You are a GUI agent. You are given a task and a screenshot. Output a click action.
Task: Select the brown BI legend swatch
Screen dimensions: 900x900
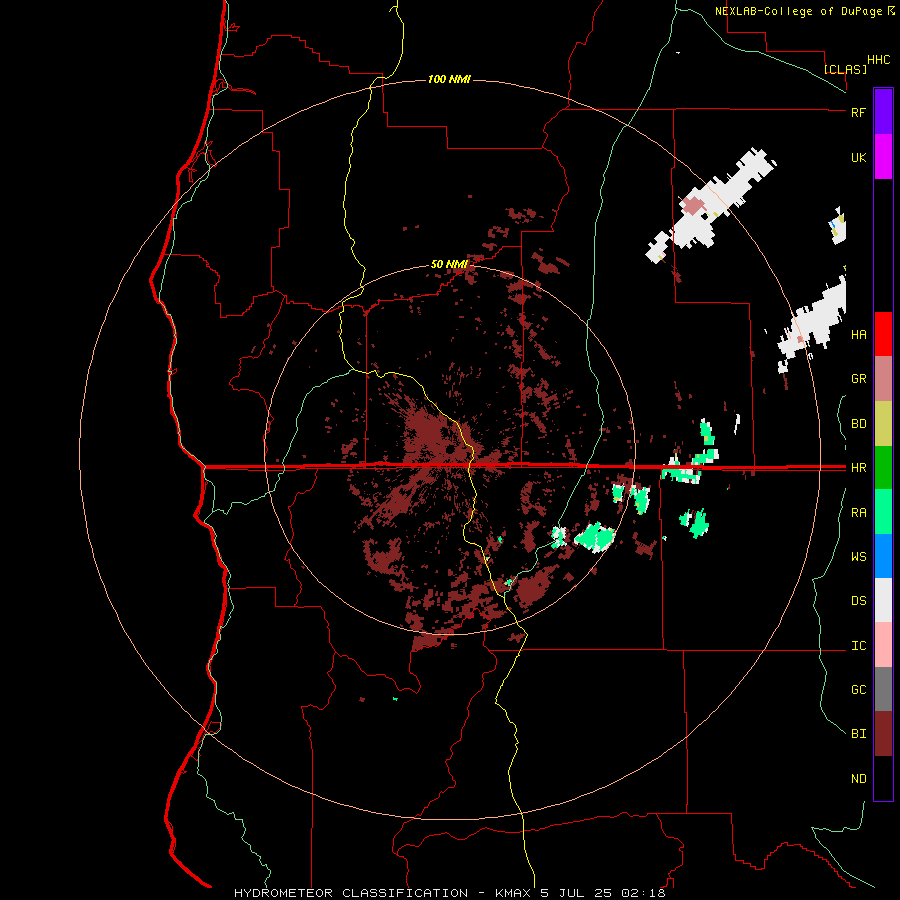pyautogui.click(x=883, y=734)
